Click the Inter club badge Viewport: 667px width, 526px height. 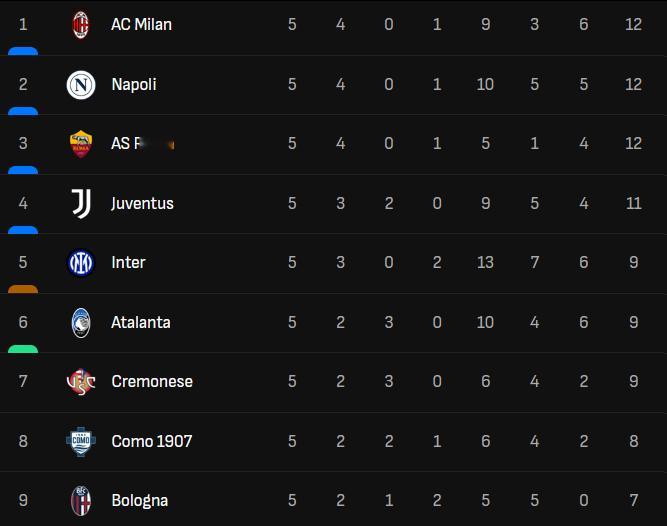point(81,263)
